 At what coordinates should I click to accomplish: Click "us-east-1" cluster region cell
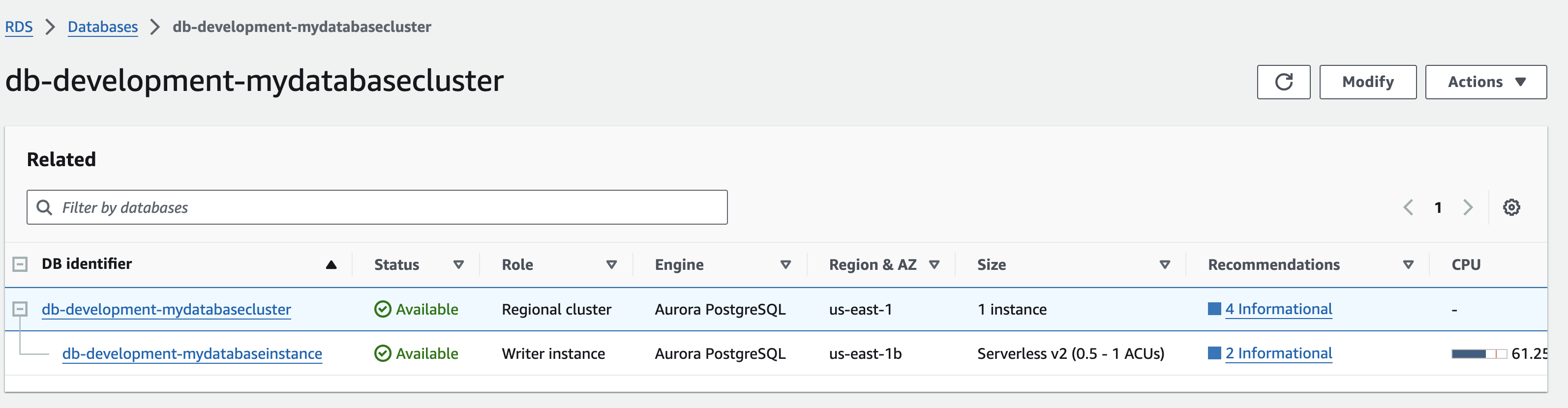(861, 309)
